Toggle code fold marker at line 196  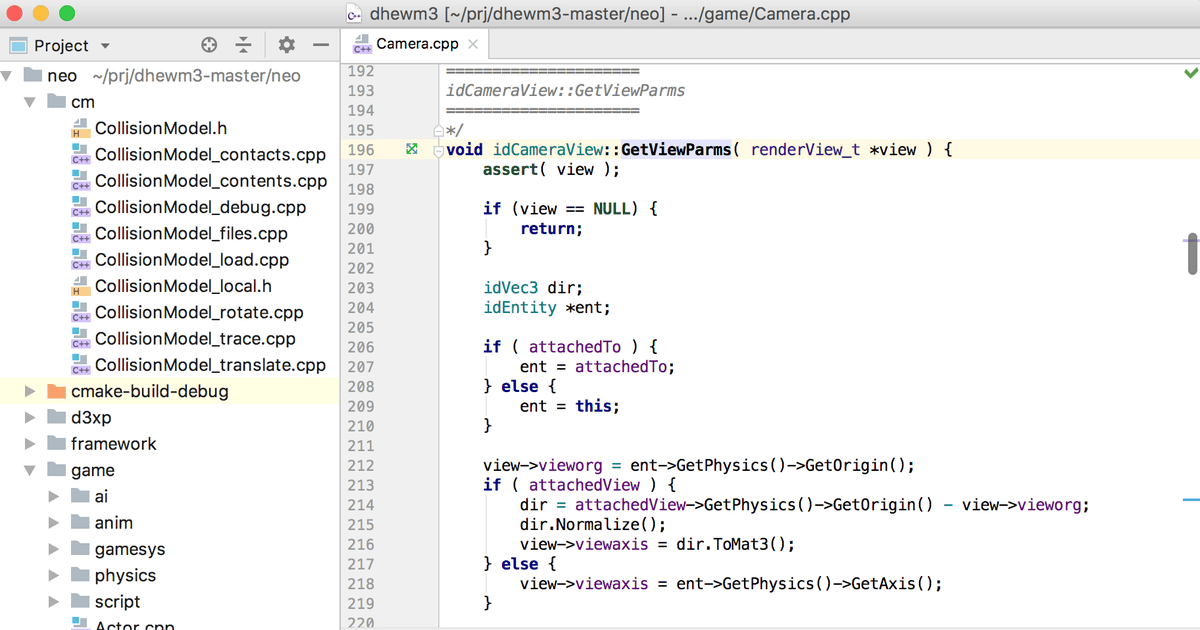point(438,151)
